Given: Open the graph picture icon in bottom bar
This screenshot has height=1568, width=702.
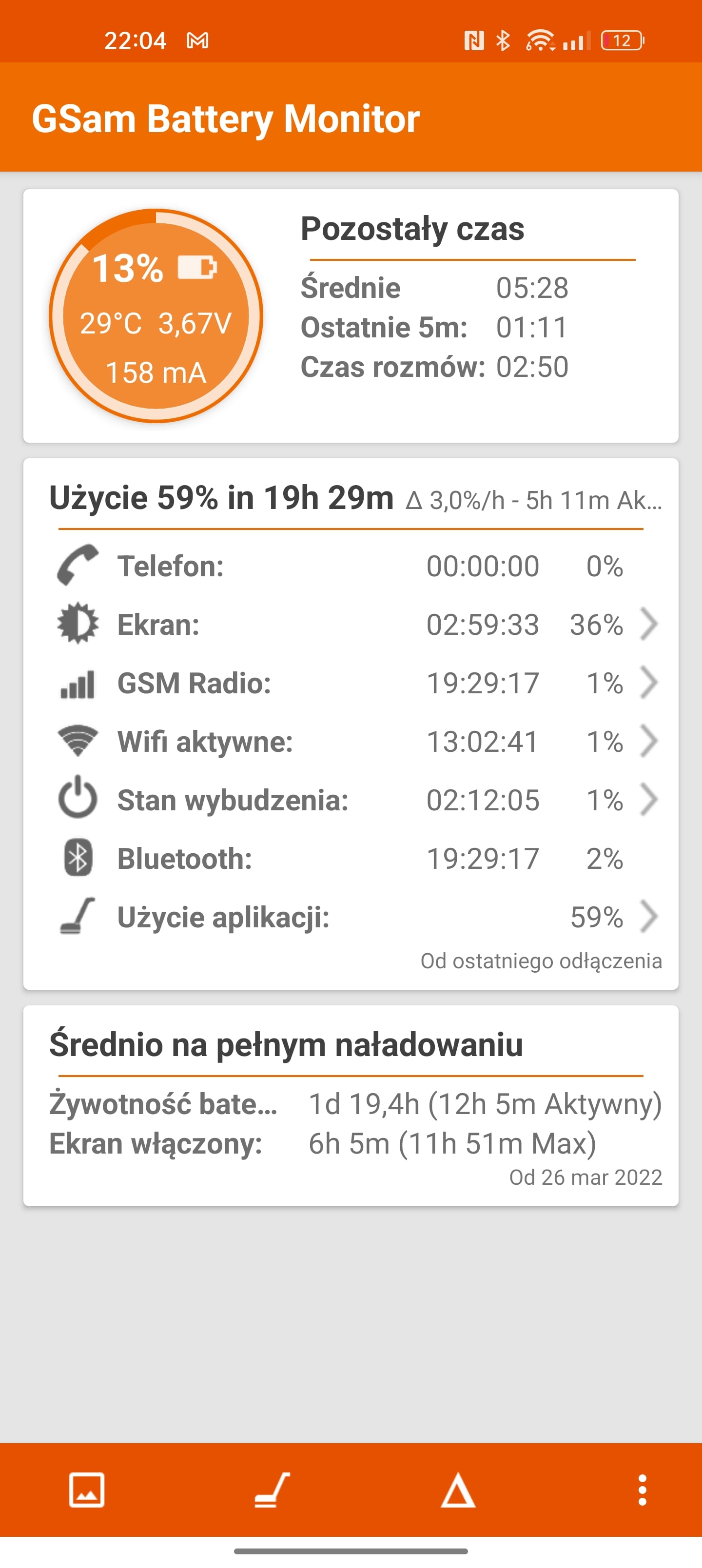Looking at the screenshot, I should point(86,1490).
